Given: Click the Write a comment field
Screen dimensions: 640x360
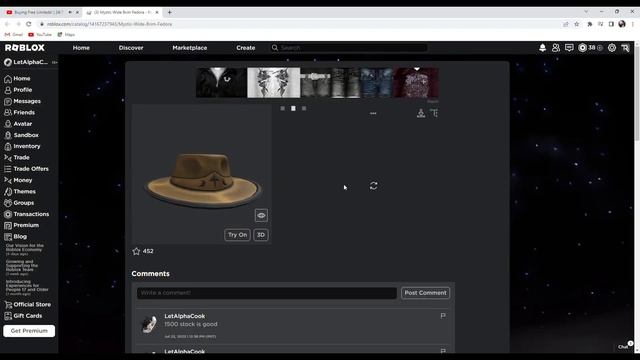Looking at the screenshot, I should coord(267,293).
